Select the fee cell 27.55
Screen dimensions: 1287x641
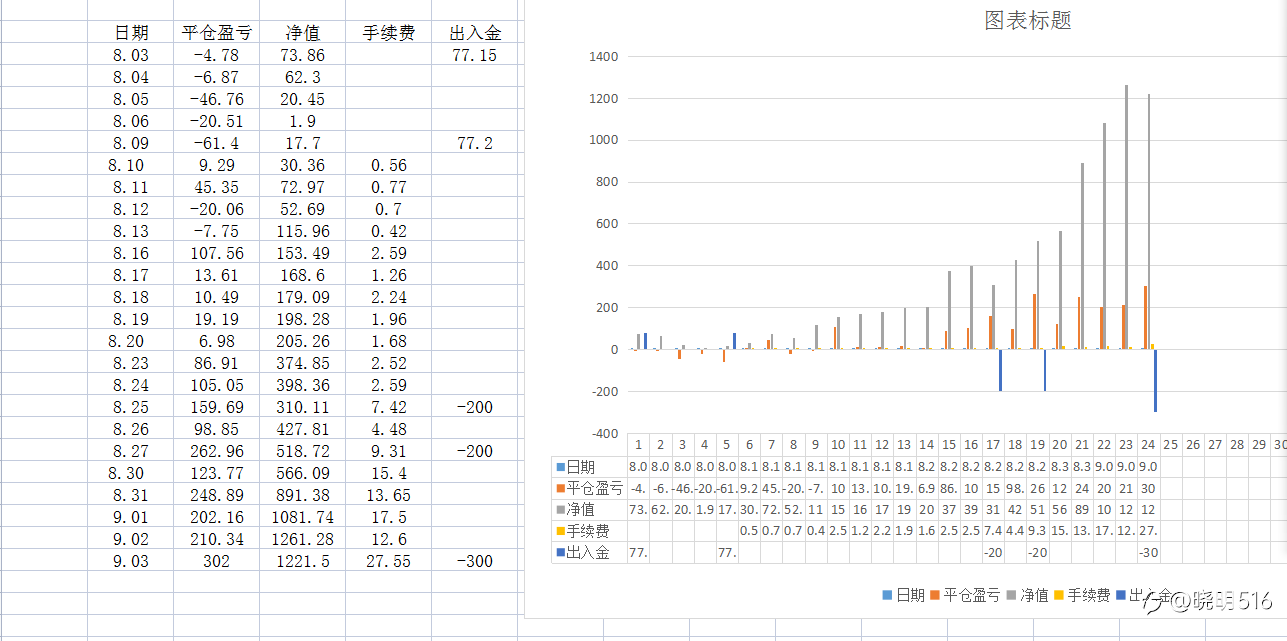tap(388, 561)
